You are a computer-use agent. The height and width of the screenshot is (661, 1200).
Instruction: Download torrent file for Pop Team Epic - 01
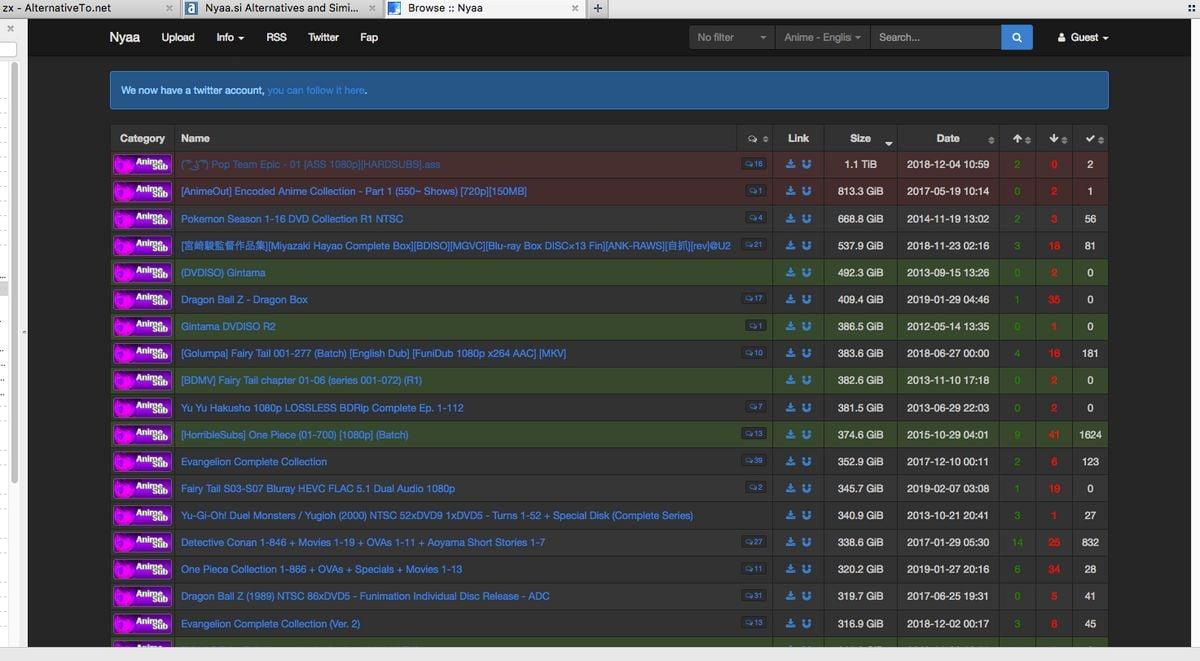(791, 164)
